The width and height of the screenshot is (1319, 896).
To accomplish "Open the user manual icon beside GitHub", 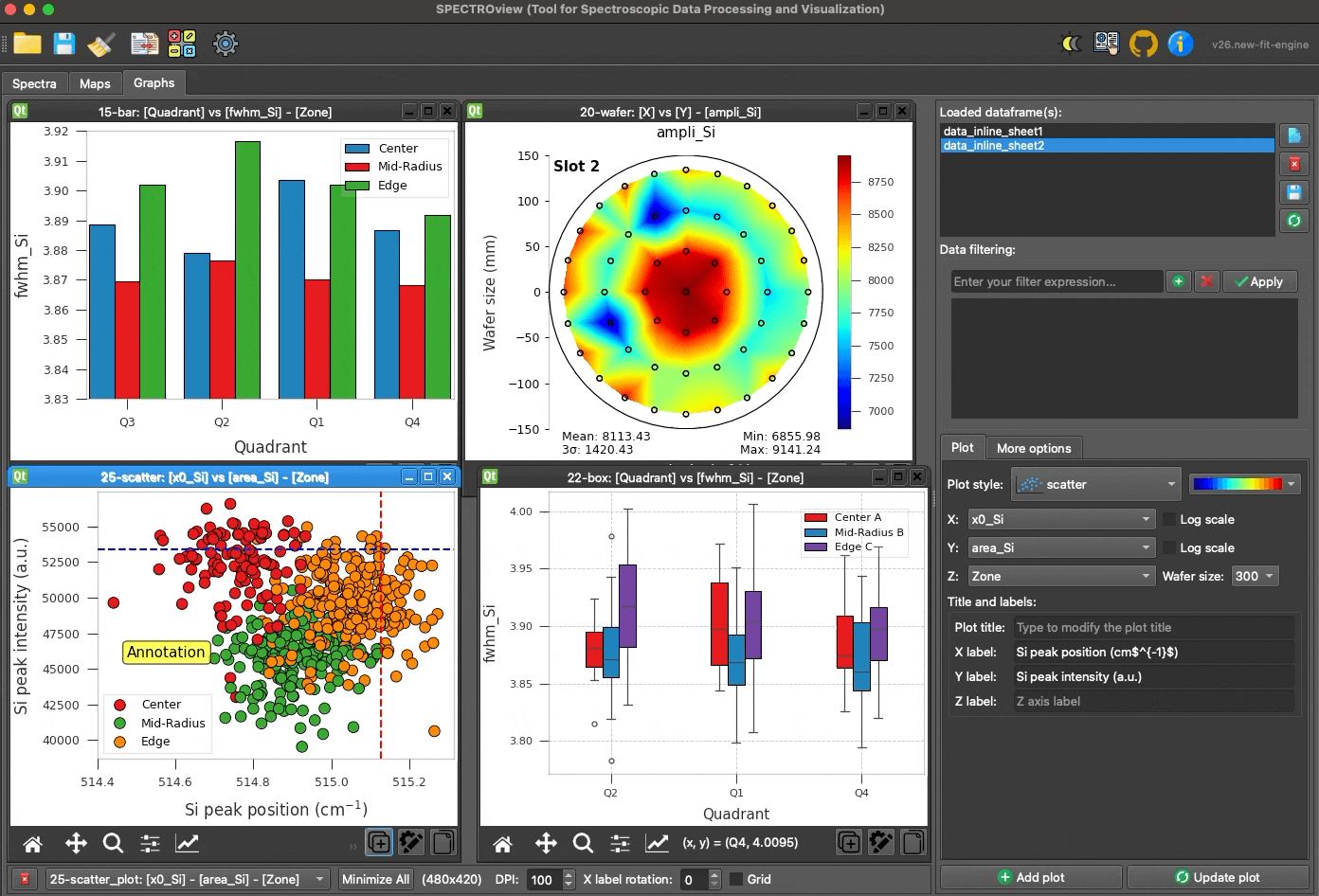I will coord(1106,44).
